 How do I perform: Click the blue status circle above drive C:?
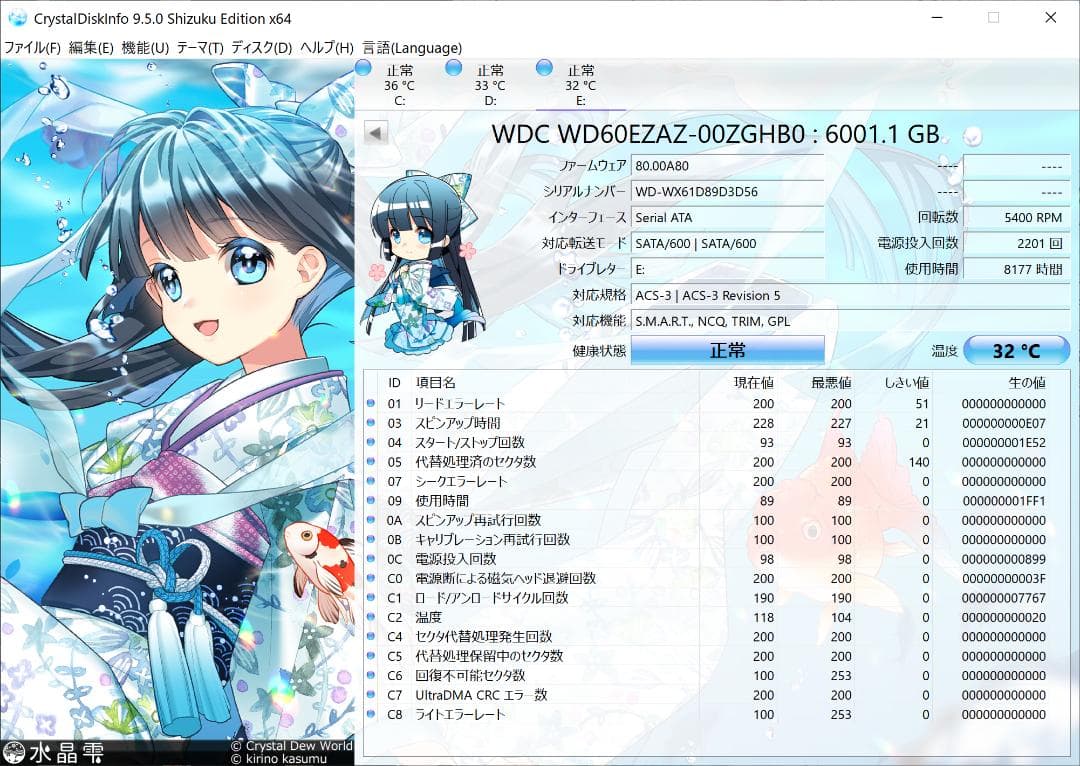coord(362,66)
